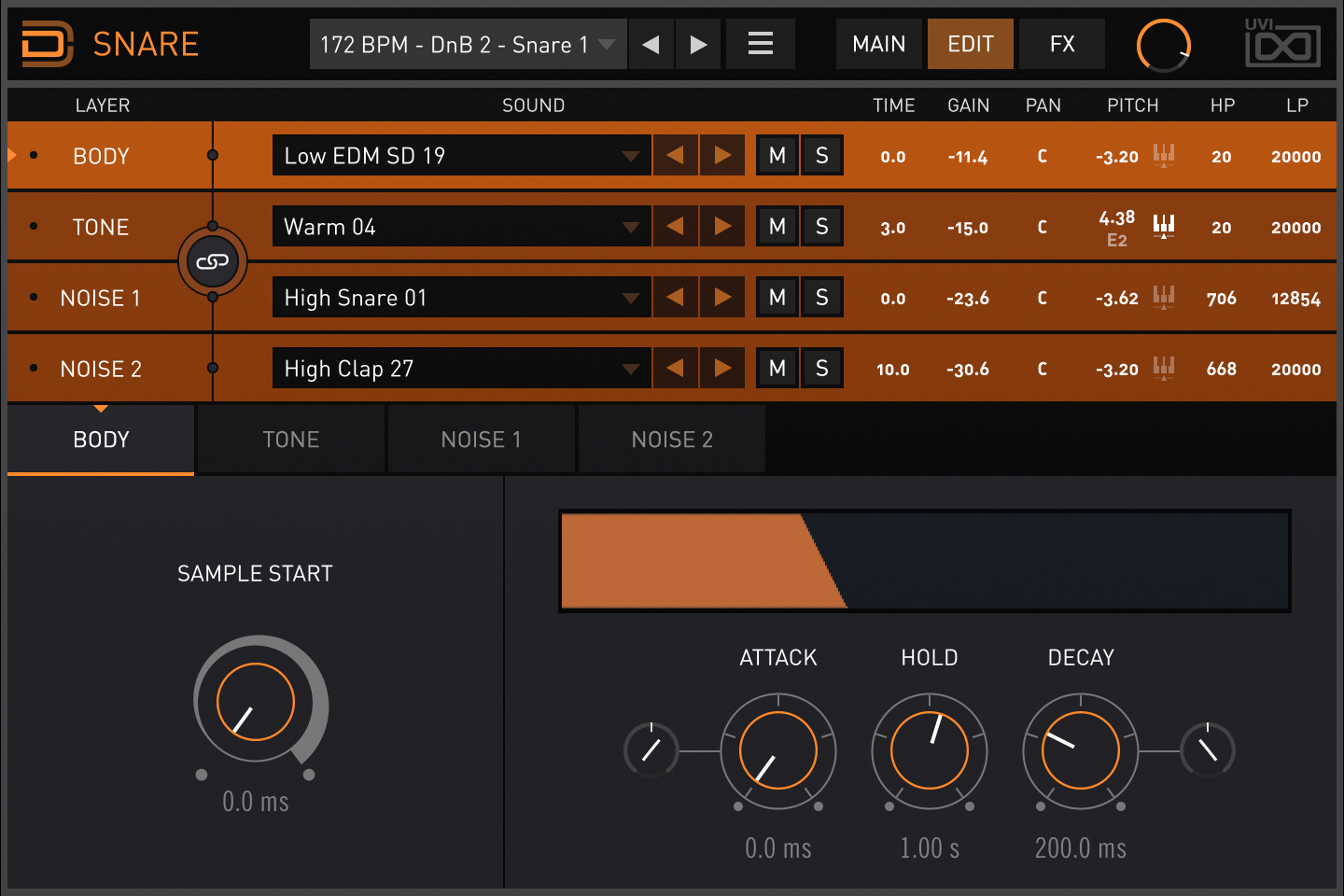Screen dimensions: 1344x896
Task: Go to the previous preset with left arrow
Action: 651,44
